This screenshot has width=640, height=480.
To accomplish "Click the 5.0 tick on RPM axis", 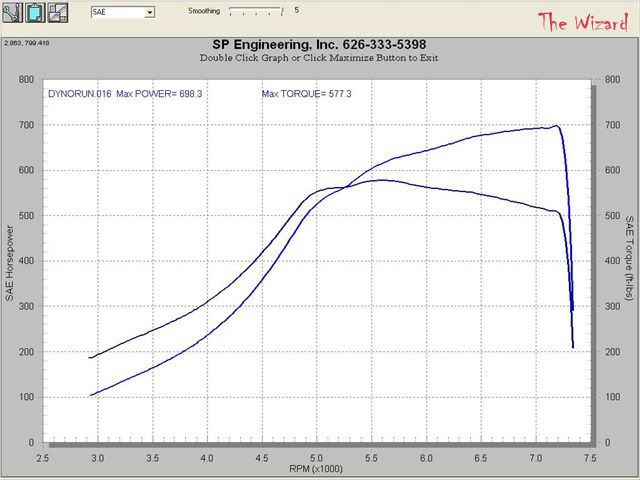I will pos(316,456).
